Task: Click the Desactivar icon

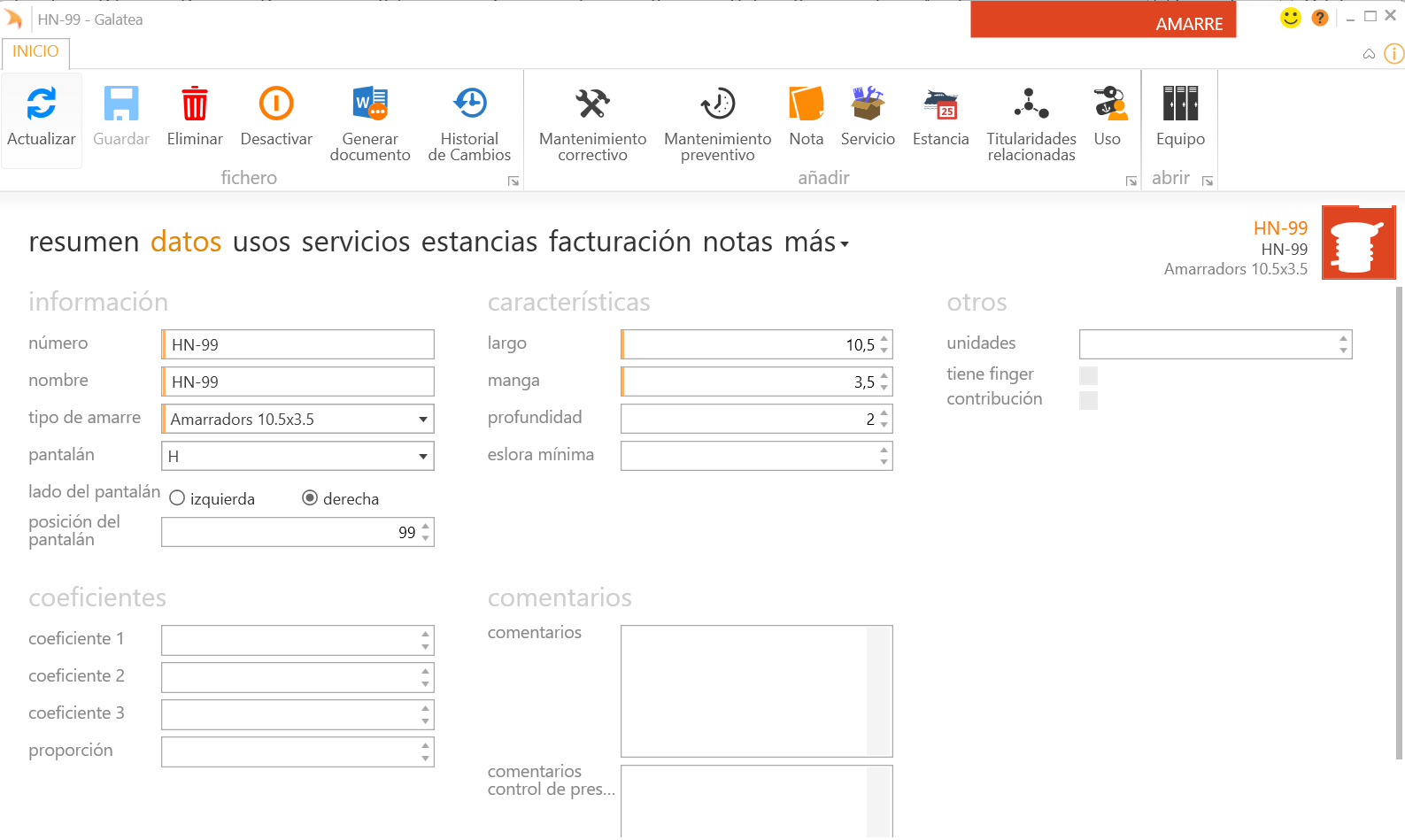Action: 276,104
